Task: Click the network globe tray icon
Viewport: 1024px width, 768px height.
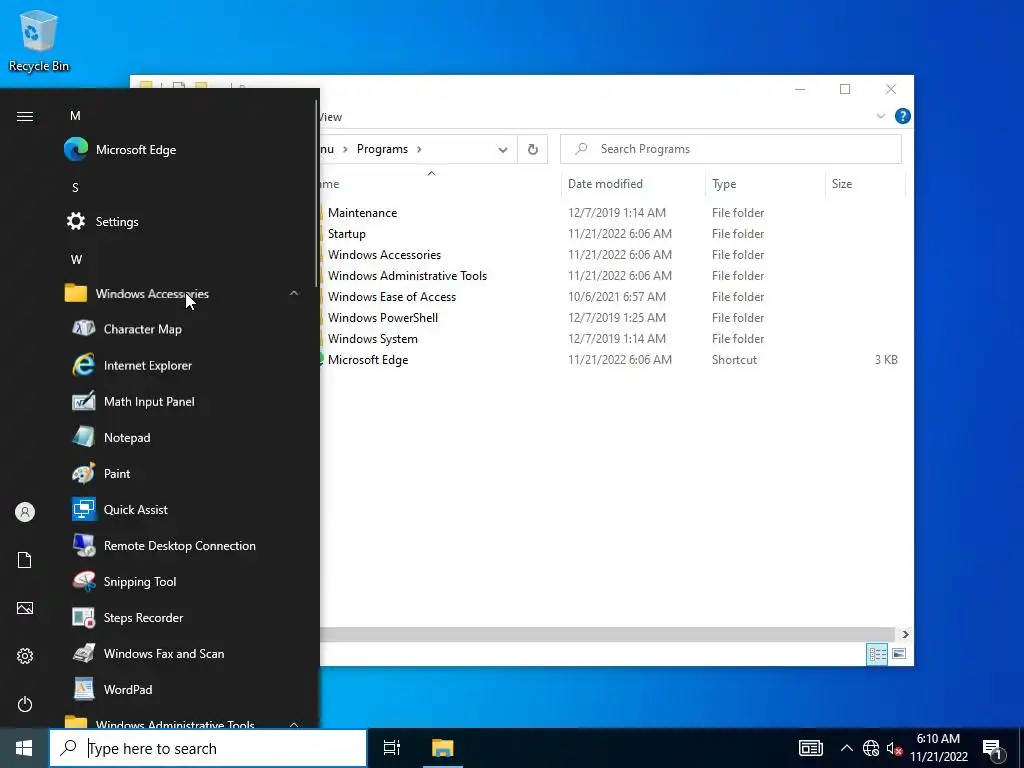Action: [x=871, y=748]
